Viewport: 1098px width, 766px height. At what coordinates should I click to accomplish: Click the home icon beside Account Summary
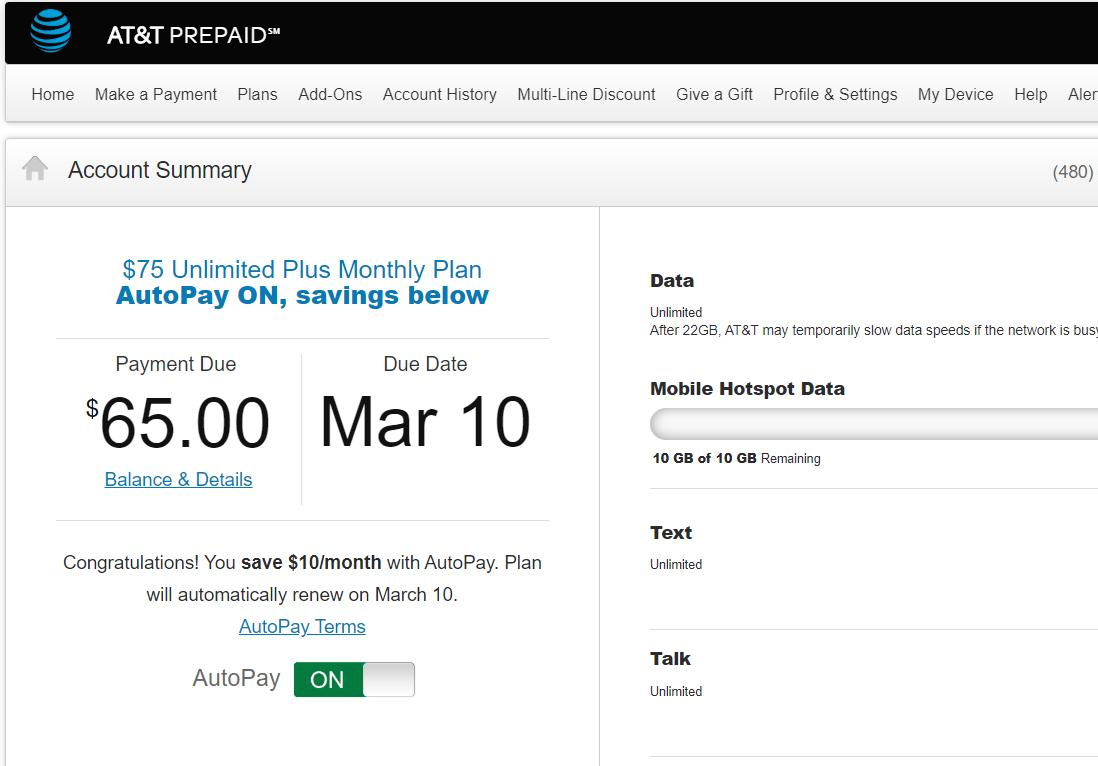tap(35, 169)
